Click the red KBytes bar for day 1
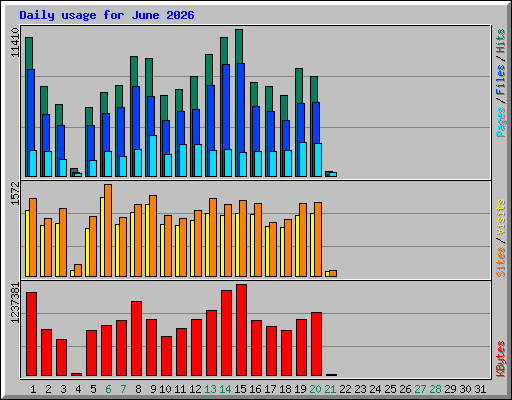The width and height of the screenshot is (512, 400). [x=31, y=334]
